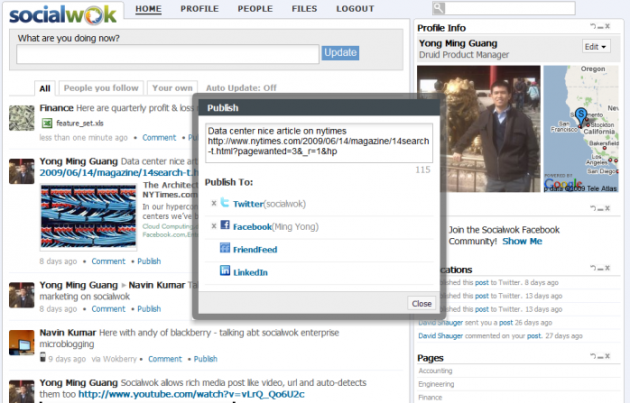
Task: Click the blue location pin on the map
Action: click(581, 117)
